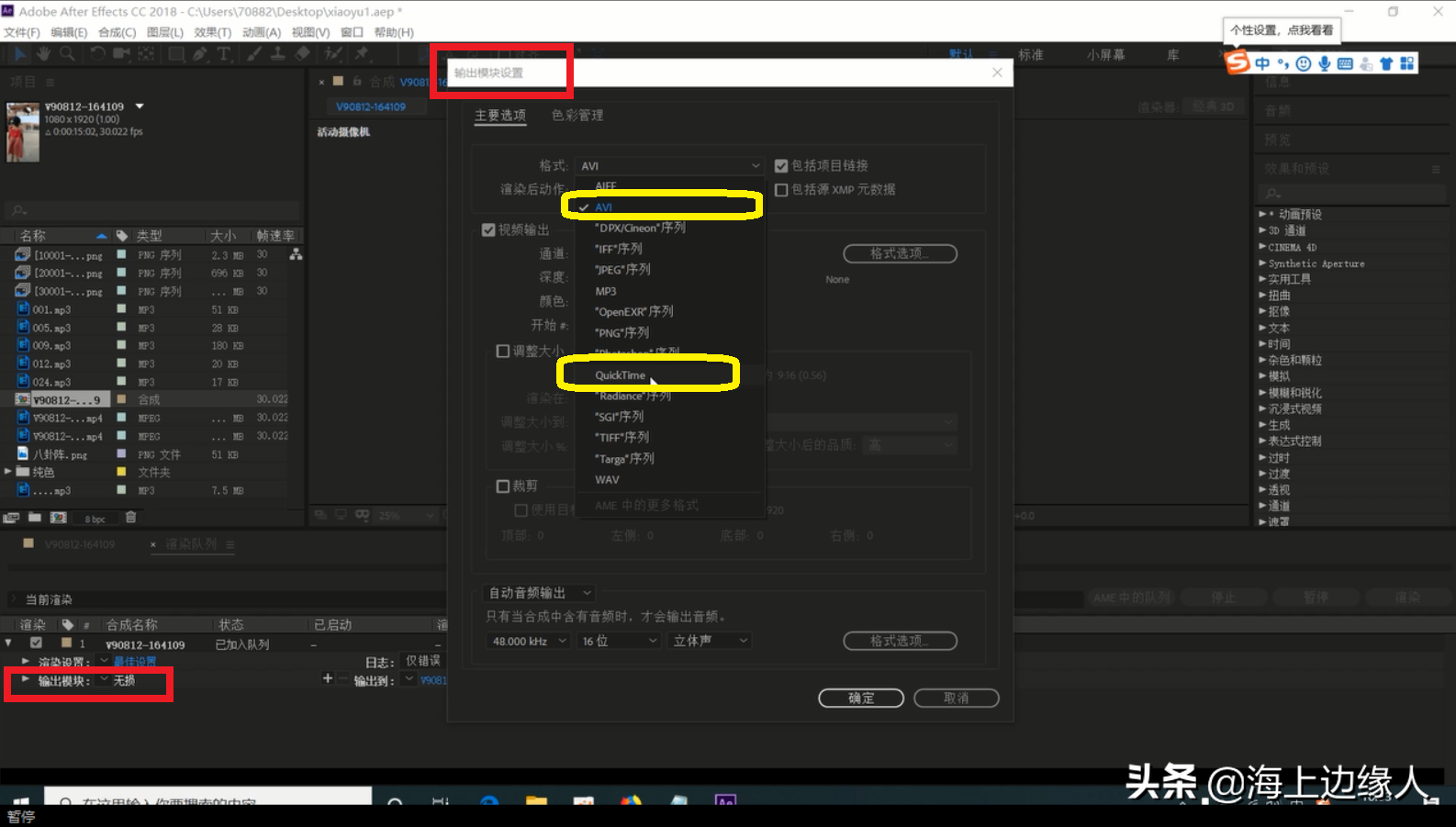Click the flowchart icon beside first PNG sequence
Screen dimensions: 1456x827
click(x=296, y=254)
